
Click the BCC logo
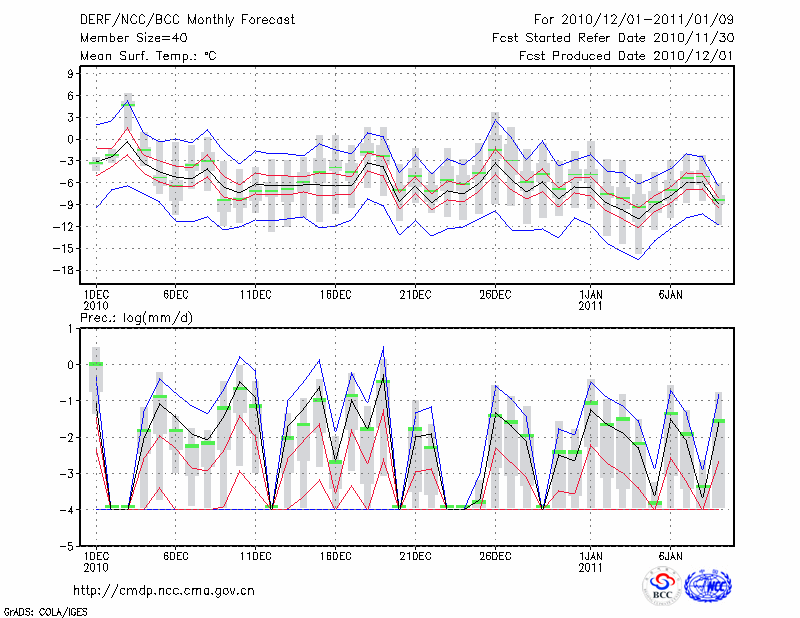pyautogui.click(x=662, y=586)
